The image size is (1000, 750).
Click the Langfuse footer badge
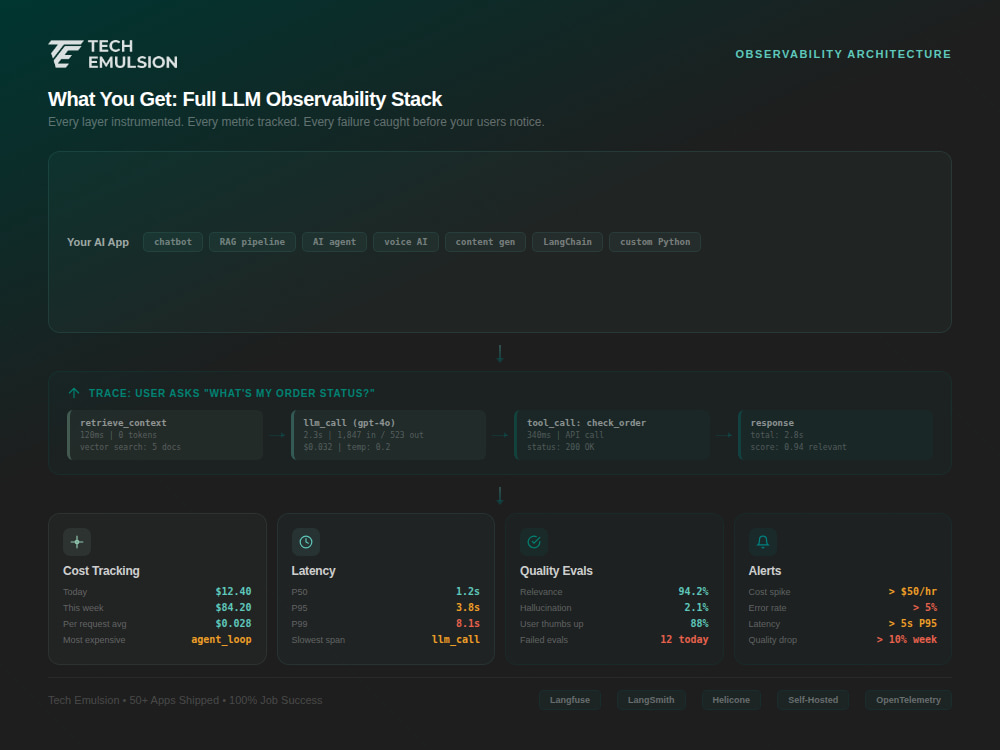(x=570, y=700)
